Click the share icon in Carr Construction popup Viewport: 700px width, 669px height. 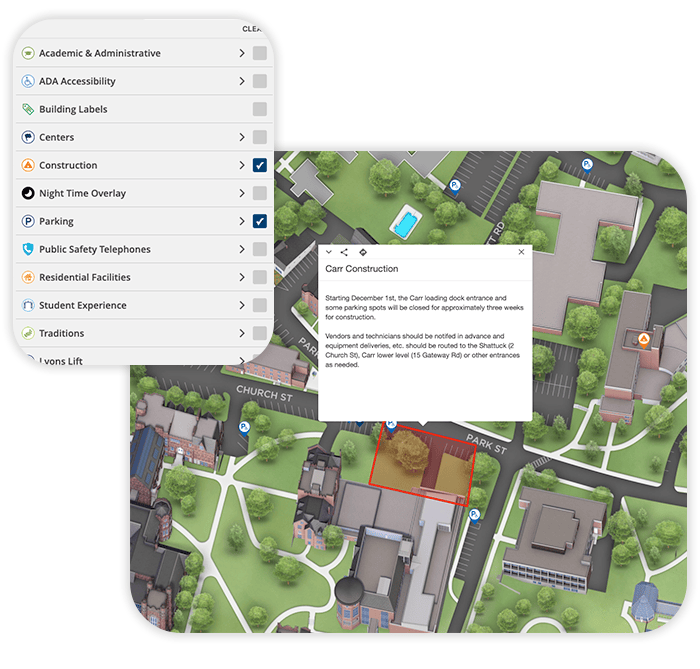344,253
